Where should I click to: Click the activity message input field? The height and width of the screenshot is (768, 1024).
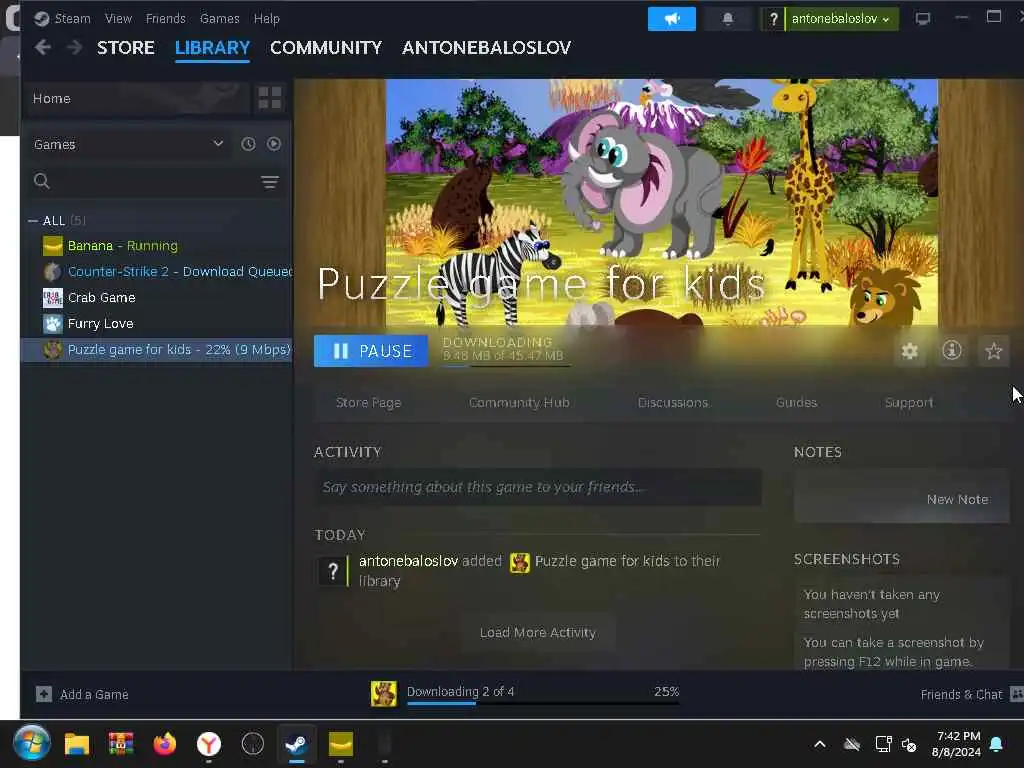point(537,487)
